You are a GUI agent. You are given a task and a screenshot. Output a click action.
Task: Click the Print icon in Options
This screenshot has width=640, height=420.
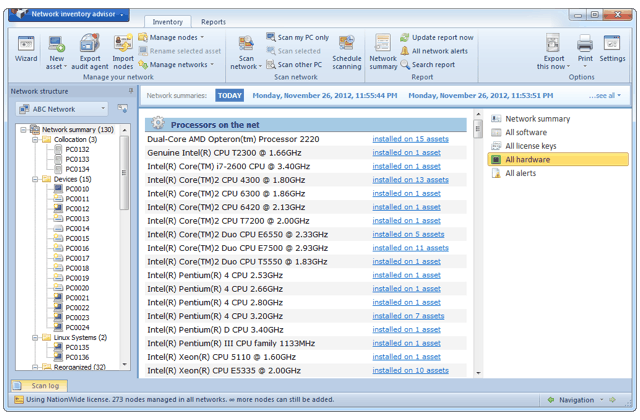point(585,47)
